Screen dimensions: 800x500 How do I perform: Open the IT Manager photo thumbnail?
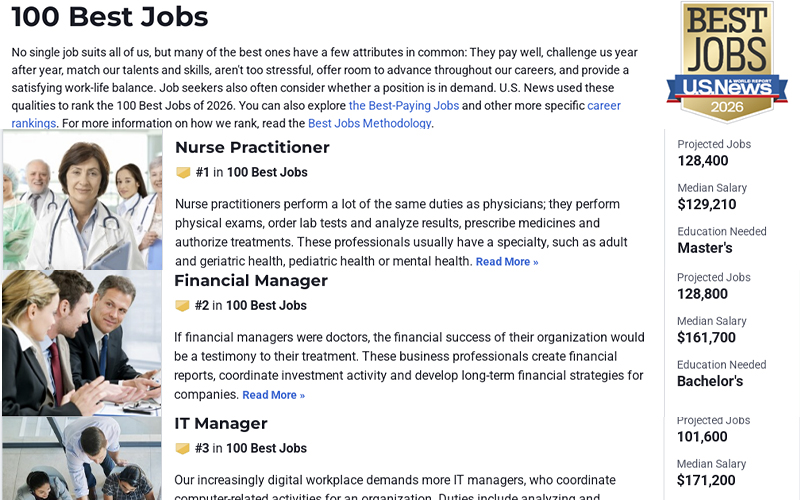point(81,458)
